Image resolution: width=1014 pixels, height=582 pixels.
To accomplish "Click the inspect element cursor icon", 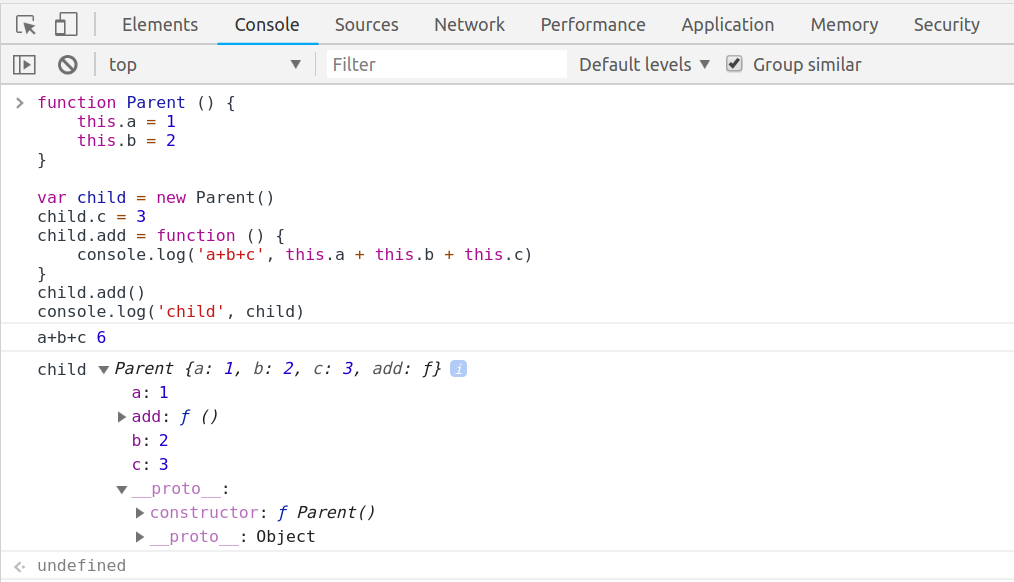I will click(27, 25).
